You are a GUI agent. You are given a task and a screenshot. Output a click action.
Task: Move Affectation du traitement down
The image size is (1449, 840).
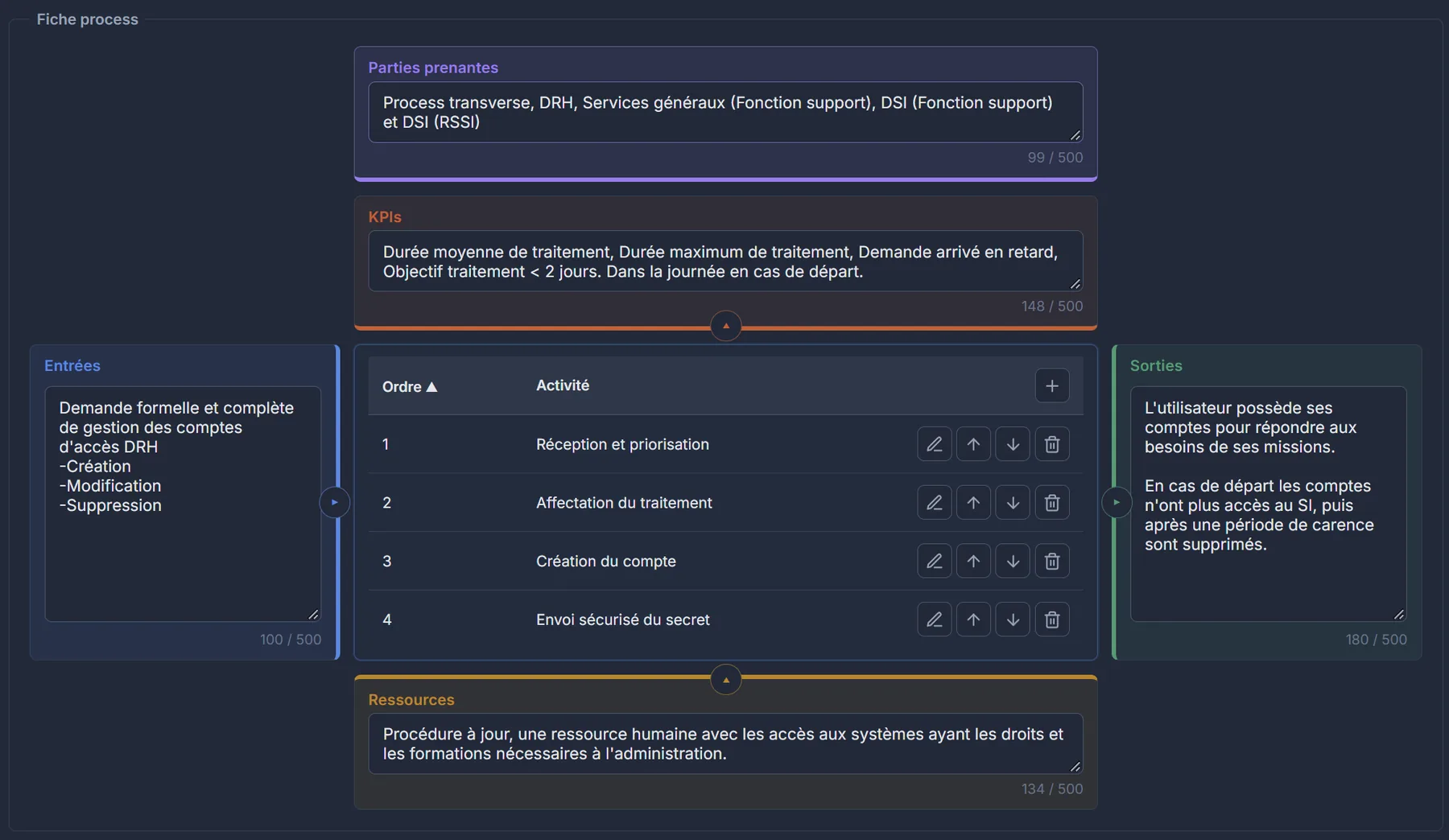pyautogui.click(x=1013, y=503)
